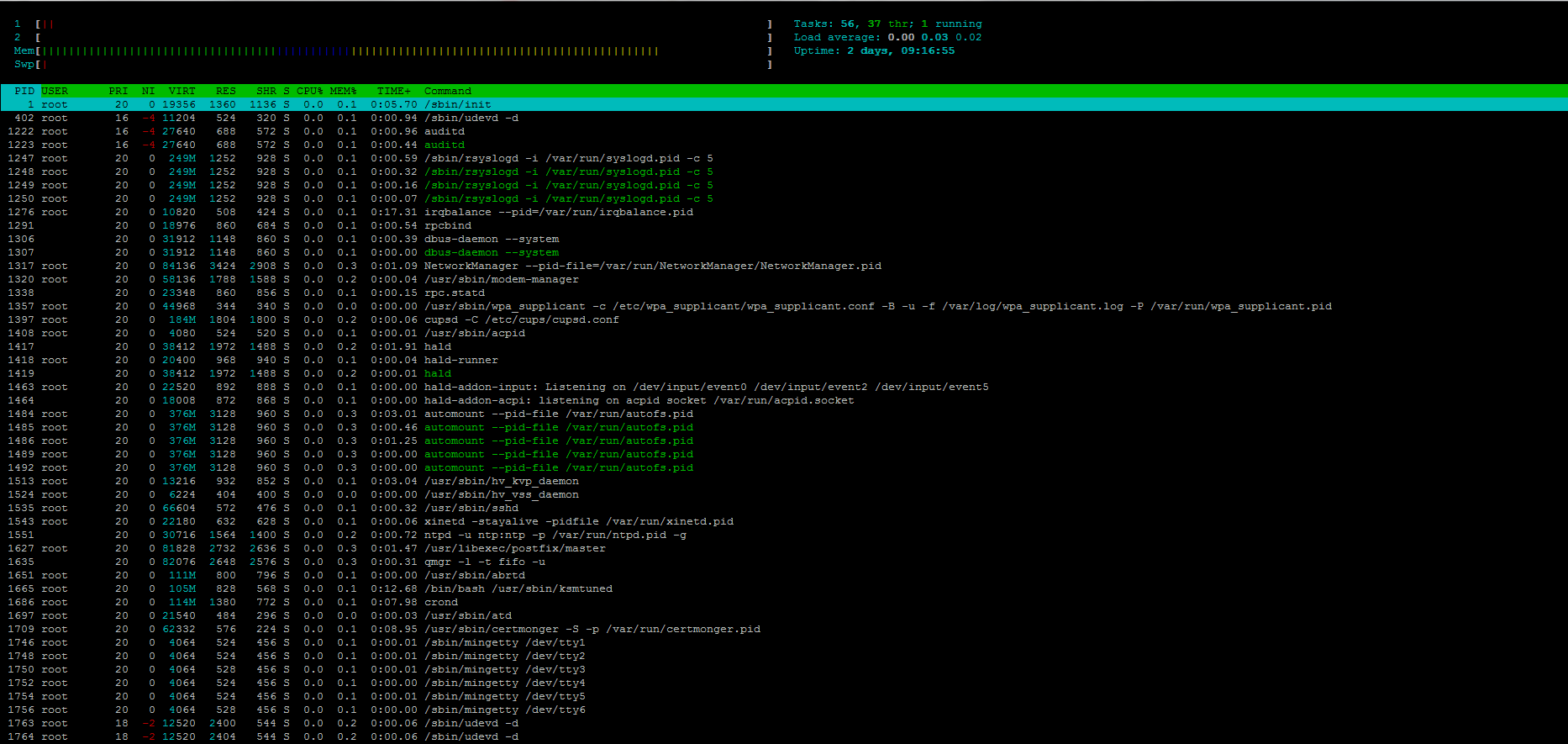
Task: Select the xinetd process row
Action: [784, 521]
